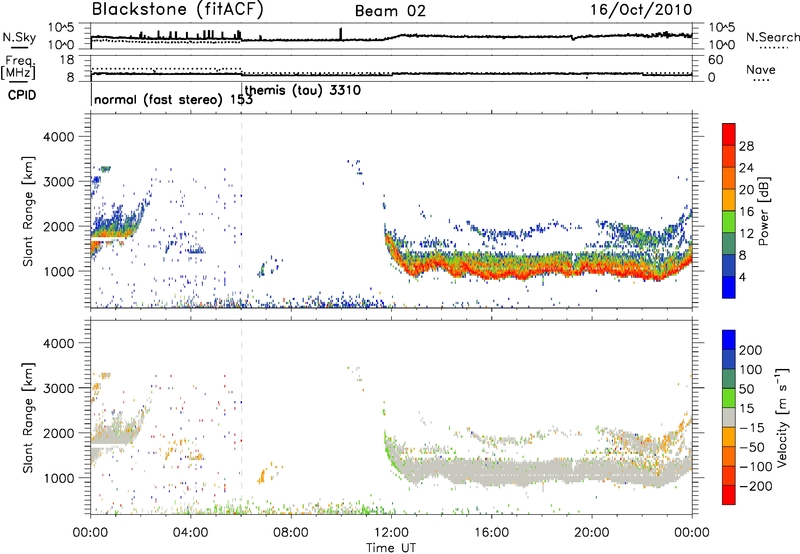Click the '04:00' time tick label

pos(191,533)
